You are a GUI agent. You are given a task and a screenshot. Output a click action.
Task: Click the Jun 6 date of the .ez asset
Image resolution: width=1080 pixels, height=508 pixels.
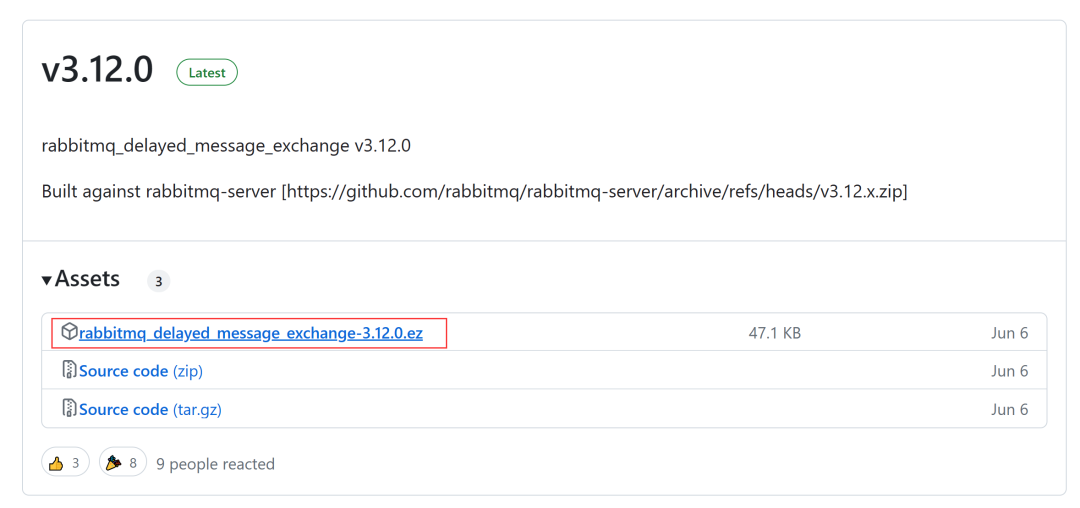tap(1009, 333)
